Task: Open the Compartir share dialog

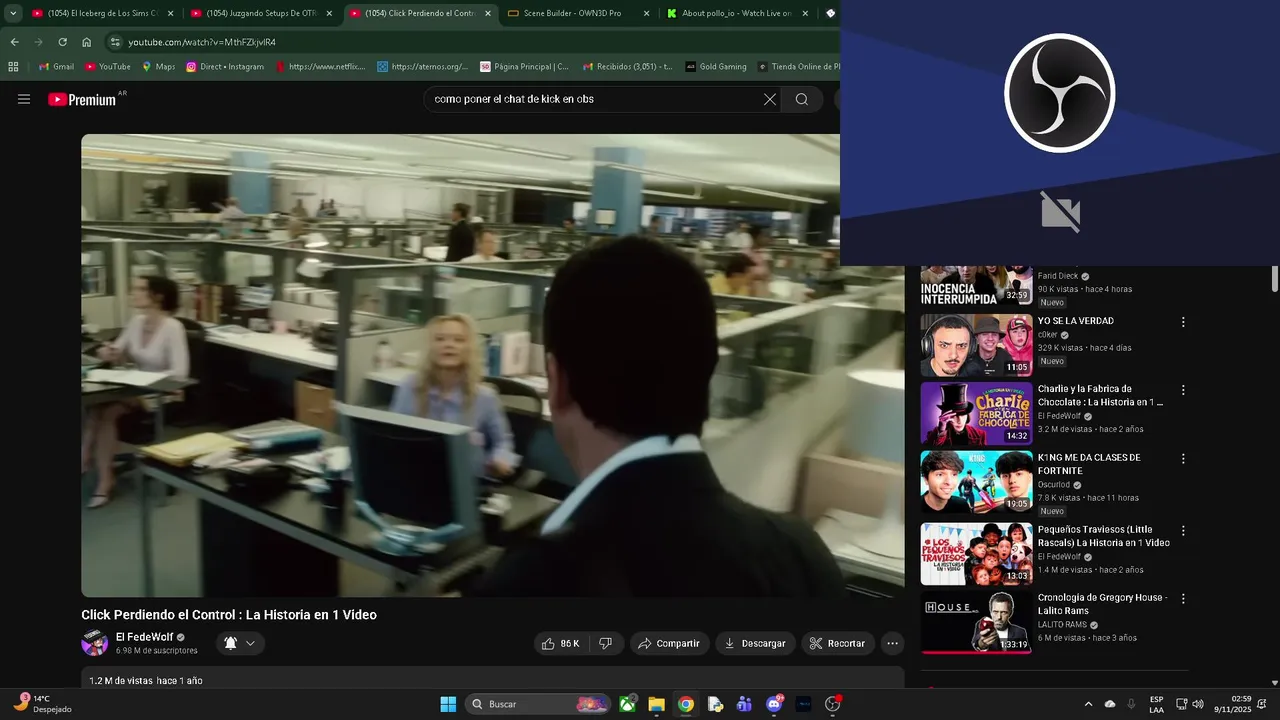Action: pos(670,643)
